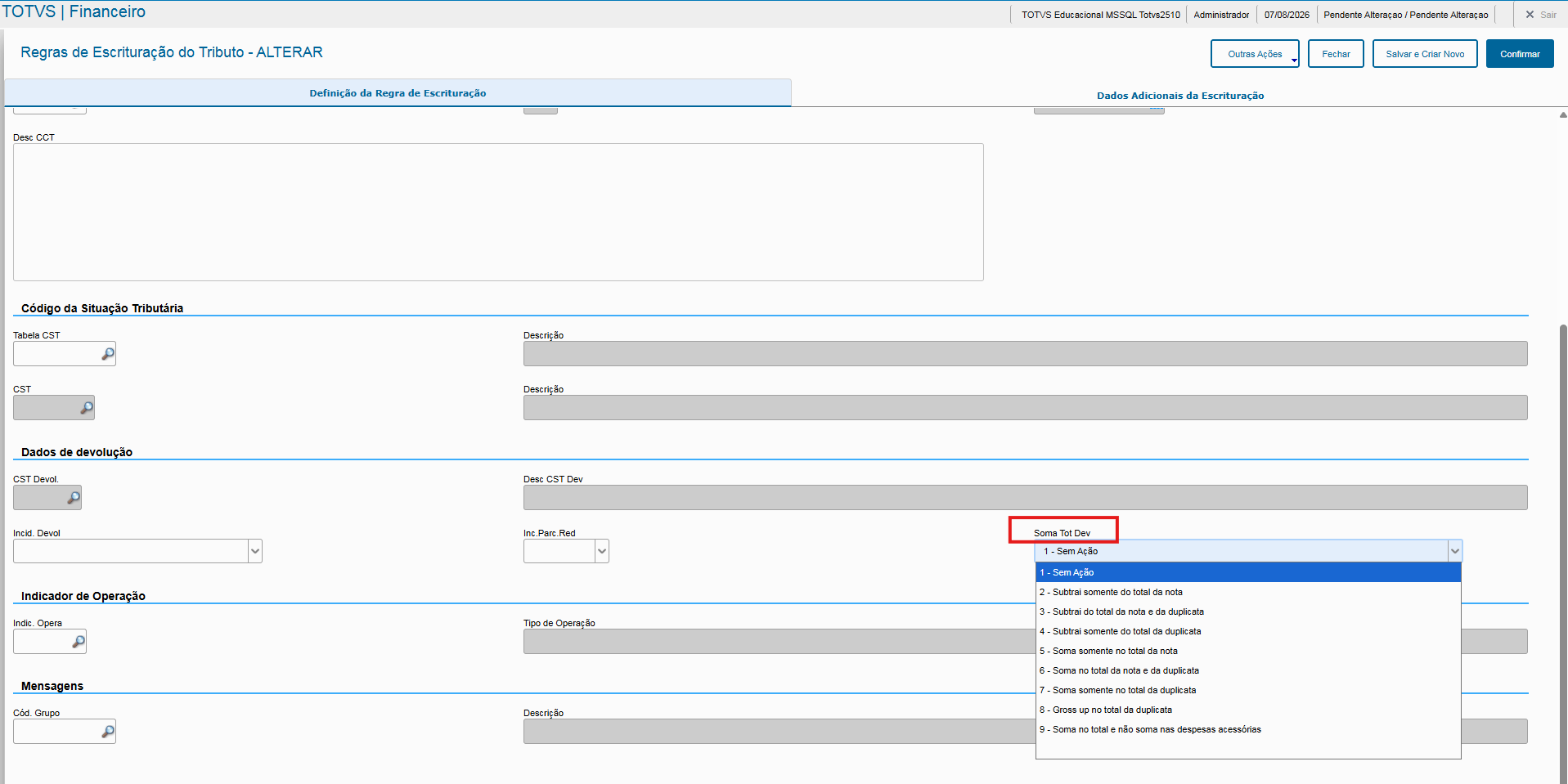
Task: Choose 3 - Subtrai do total da nota e da duplicata
Action: pyautogui.click(x=1248, y=612)
